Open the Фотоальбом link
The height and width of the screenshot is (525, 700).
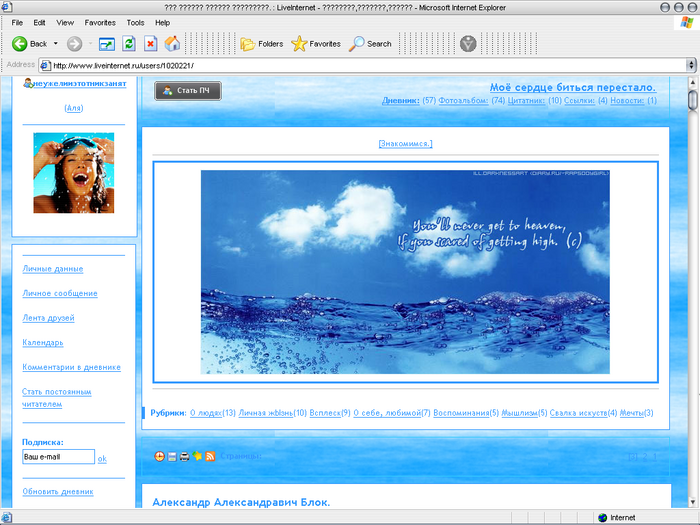tap(463, 100)
